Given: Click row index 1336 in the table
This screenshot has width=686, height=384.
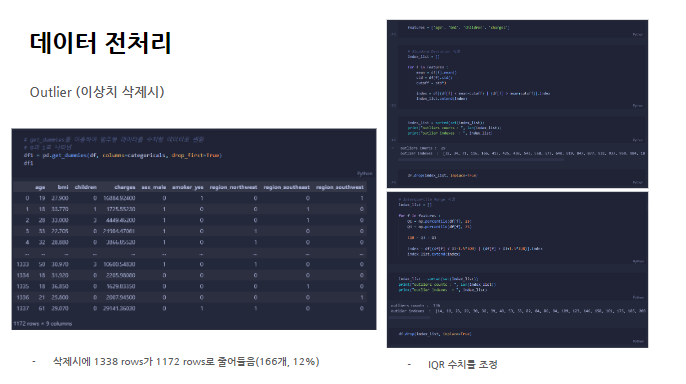Looking at the screenshot, I should click(x=23, y=297).
